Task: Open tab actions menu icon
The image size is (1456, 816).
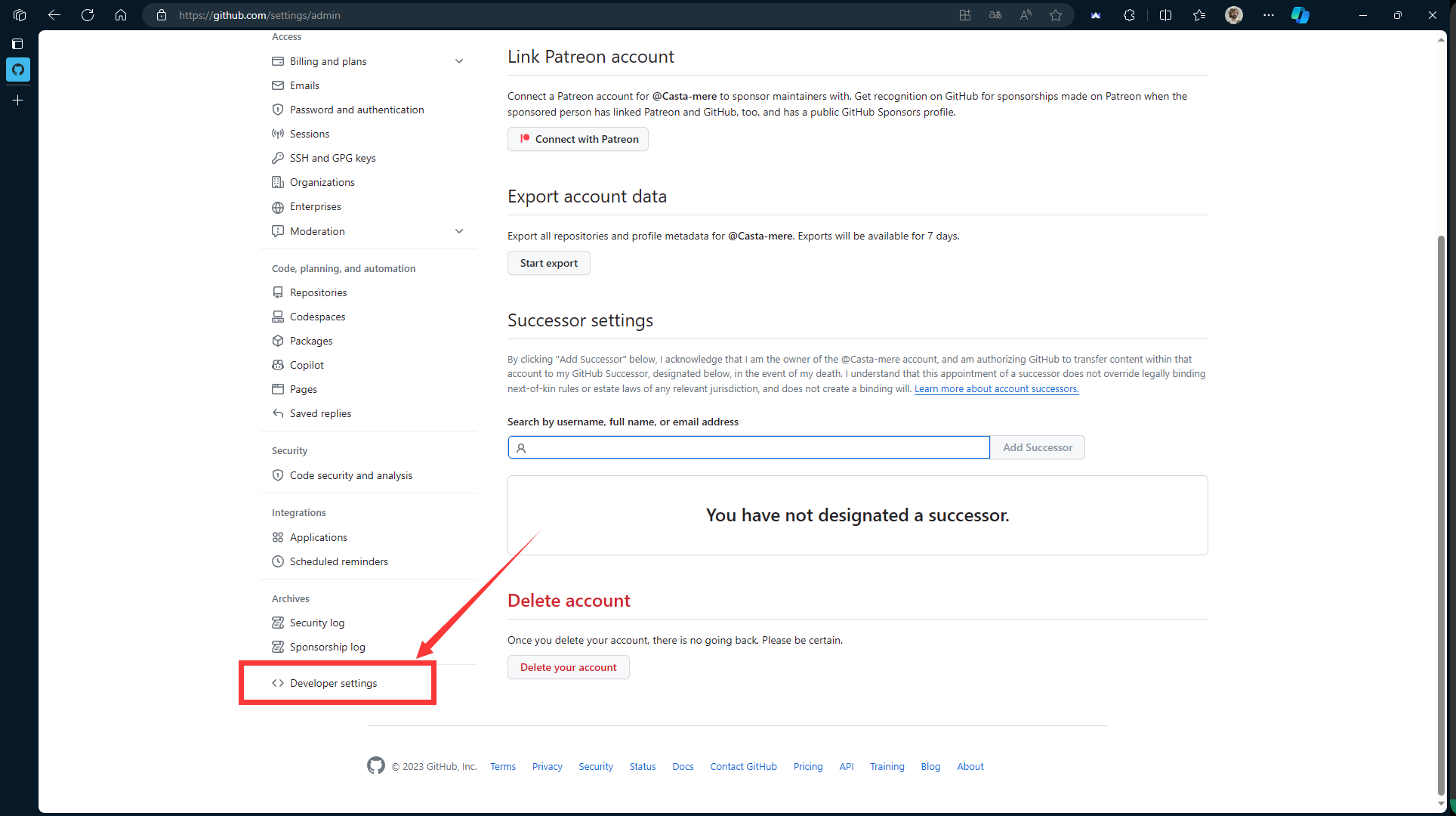Action: coord(18,44)
